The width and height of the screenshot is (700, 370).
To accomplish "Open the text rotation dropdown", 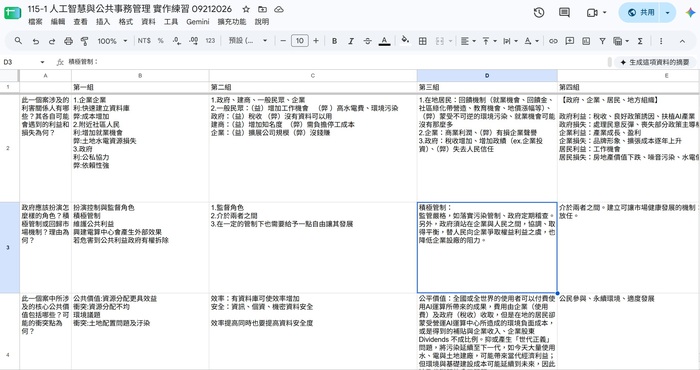I will pos(531,41).
